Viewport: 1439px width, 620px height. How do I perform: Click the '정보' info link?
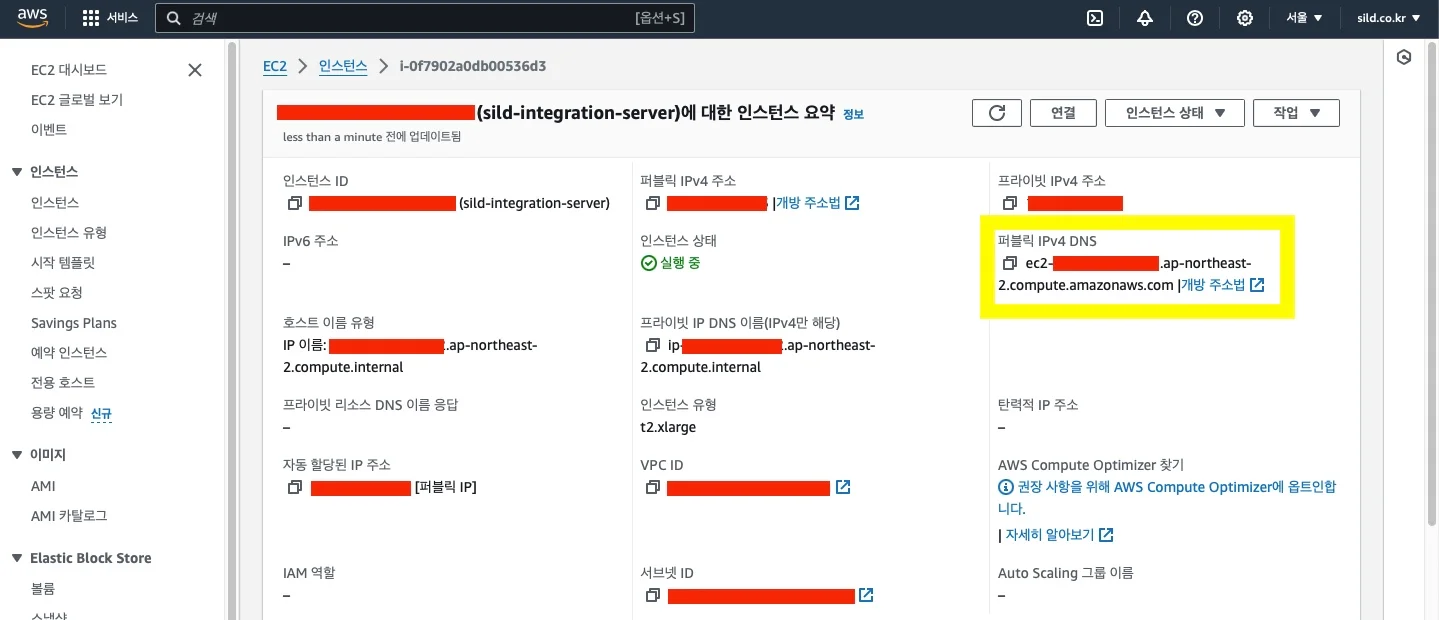pos(853,114)
